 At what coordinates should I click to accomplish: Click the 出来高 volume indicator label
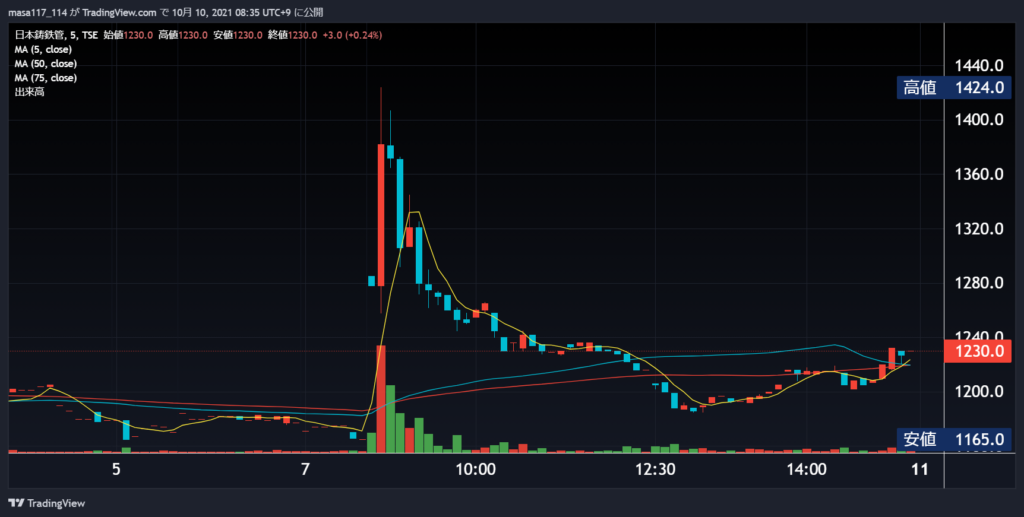point(29,92)
